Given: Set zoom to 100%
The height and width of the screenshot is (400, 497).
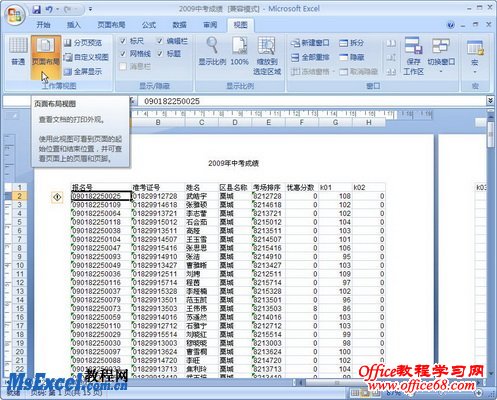Looking at the screenshot, I should 239,51.
